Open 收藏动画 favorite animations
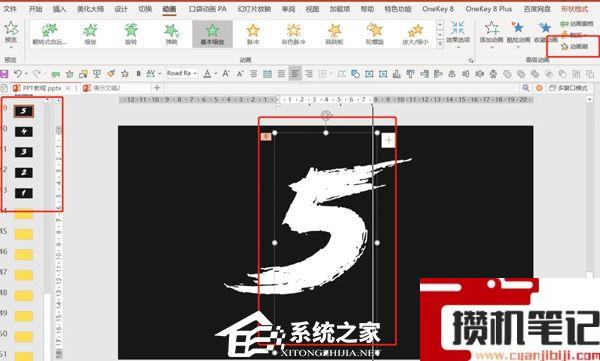 [x=545, y=32]
